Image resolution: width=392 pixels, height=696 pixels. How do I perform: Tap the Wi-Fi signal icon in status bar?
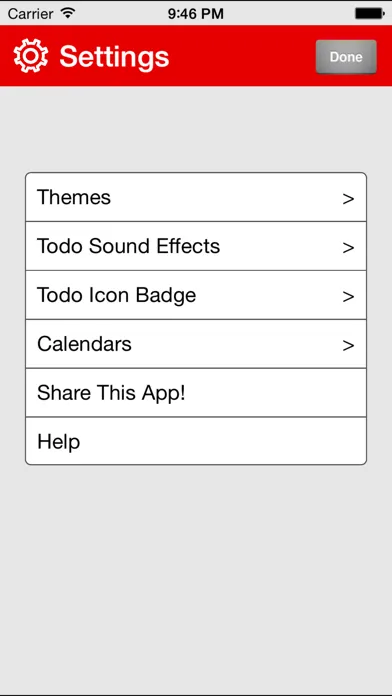pyautogui.click(x=68, y=13)
